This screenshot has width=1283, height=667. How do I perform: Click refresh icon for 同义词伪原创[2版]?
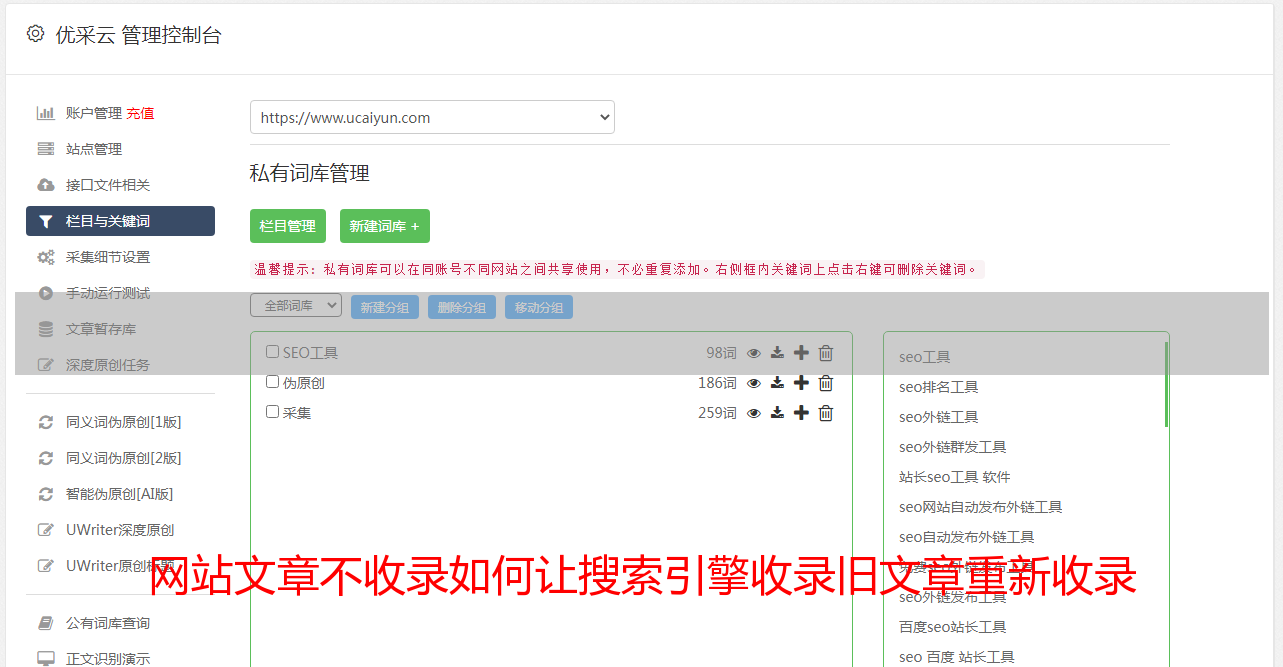(46, 458)
